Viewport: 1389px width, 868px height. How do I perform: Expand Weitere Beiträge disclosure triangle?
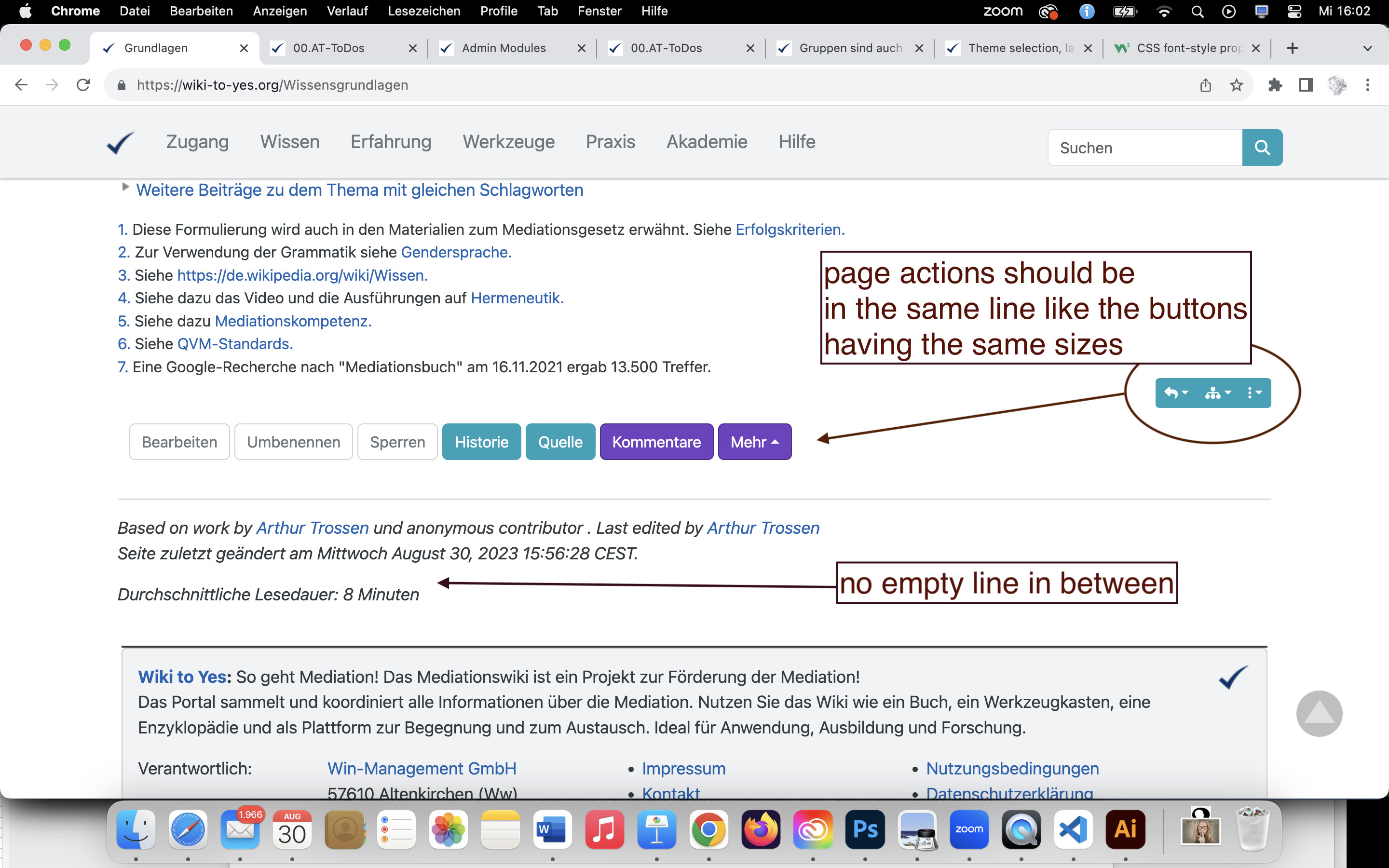coord(125,187)
